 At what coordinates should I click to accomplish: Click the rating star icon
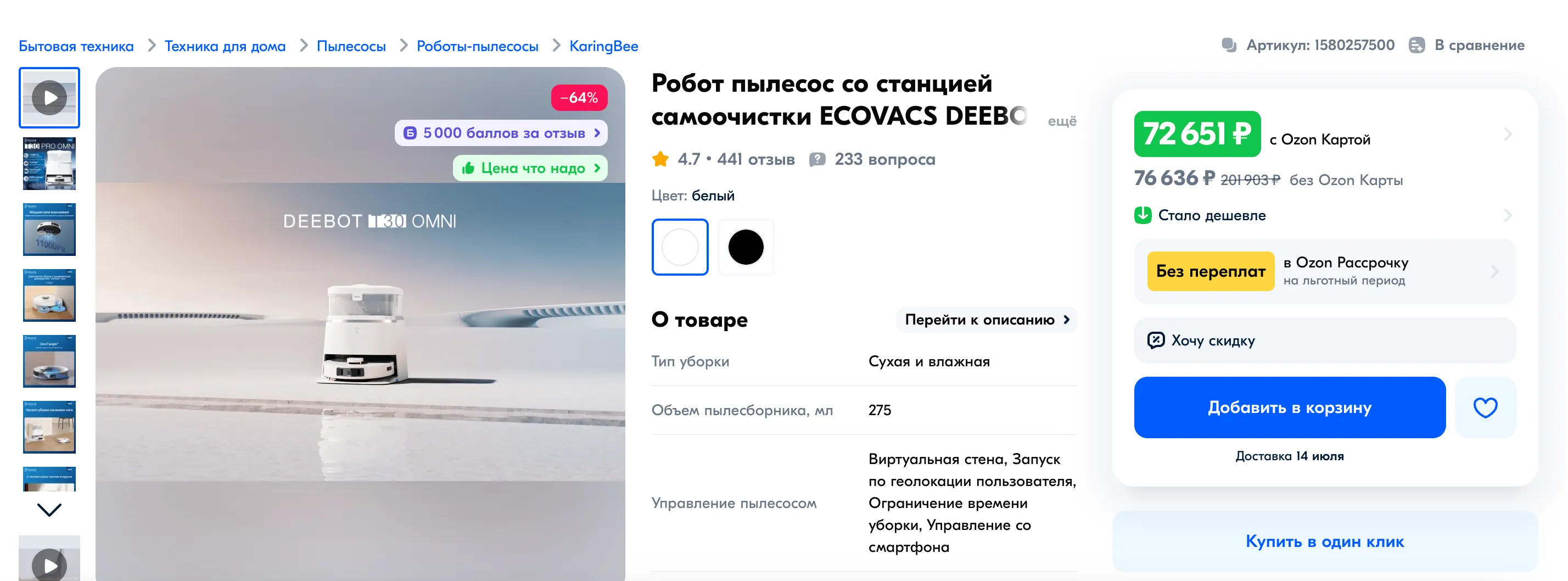pyautogui.click(x=660, y=160)
